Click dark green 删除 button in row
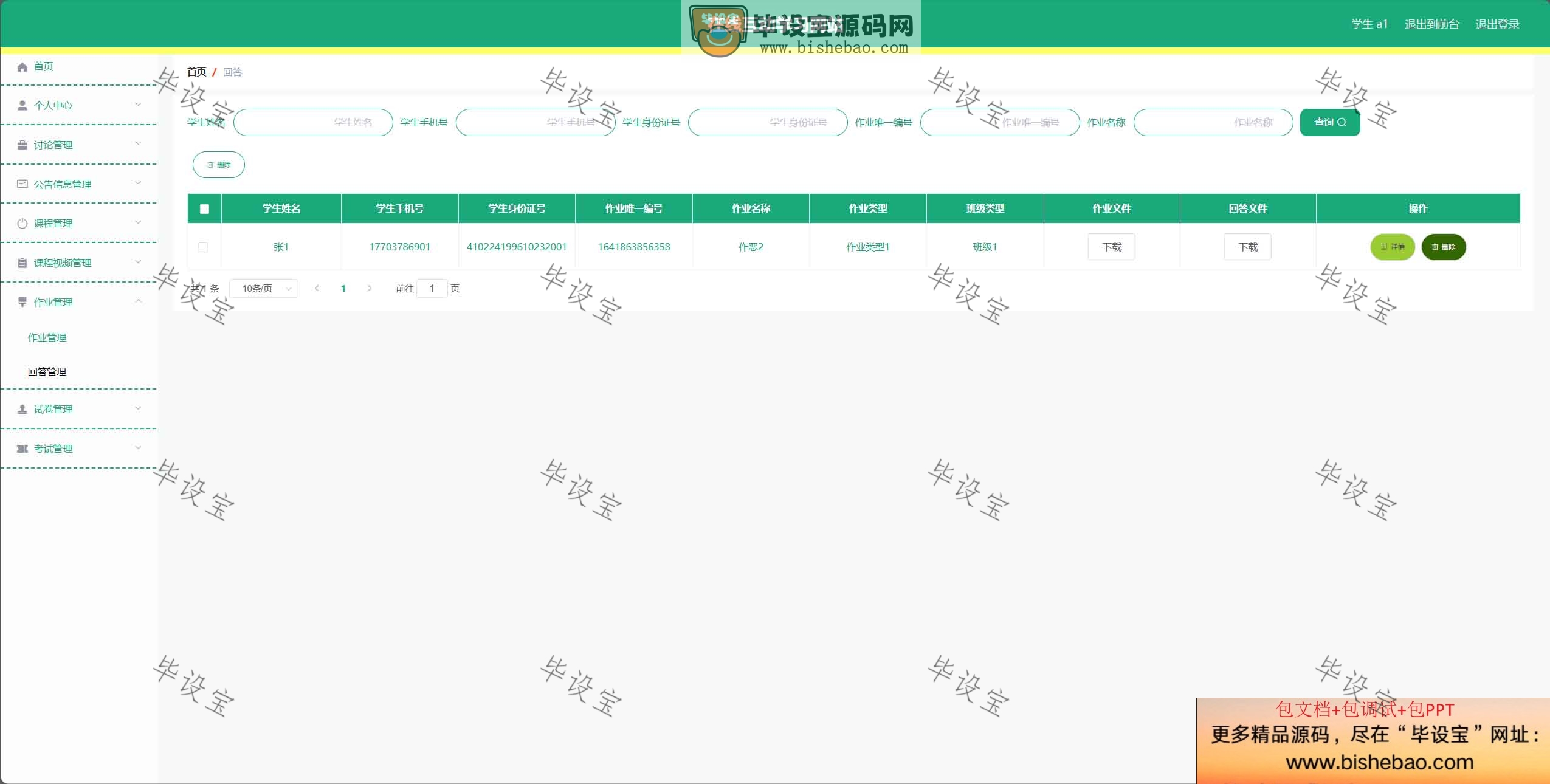This screenshot has height=784, width=1550. tap(1444, 247)
